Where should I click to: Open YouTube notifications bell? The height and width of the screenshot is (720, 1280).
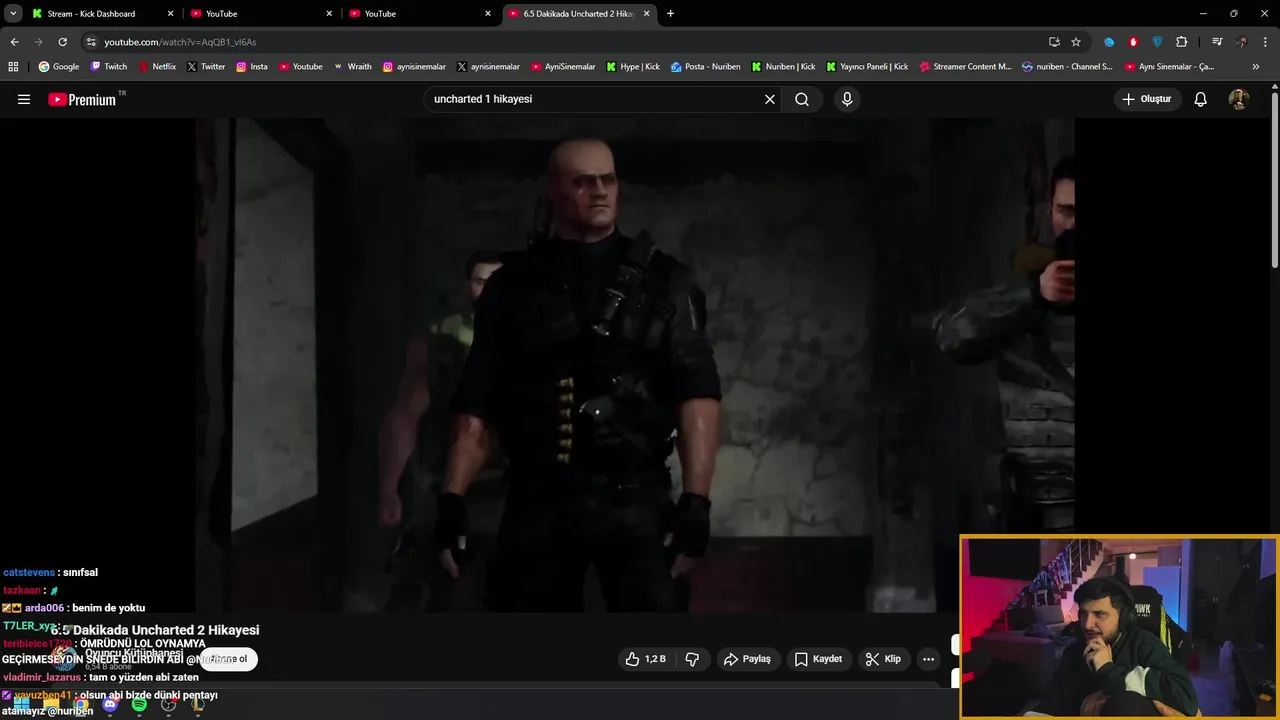pos(1201,99)
